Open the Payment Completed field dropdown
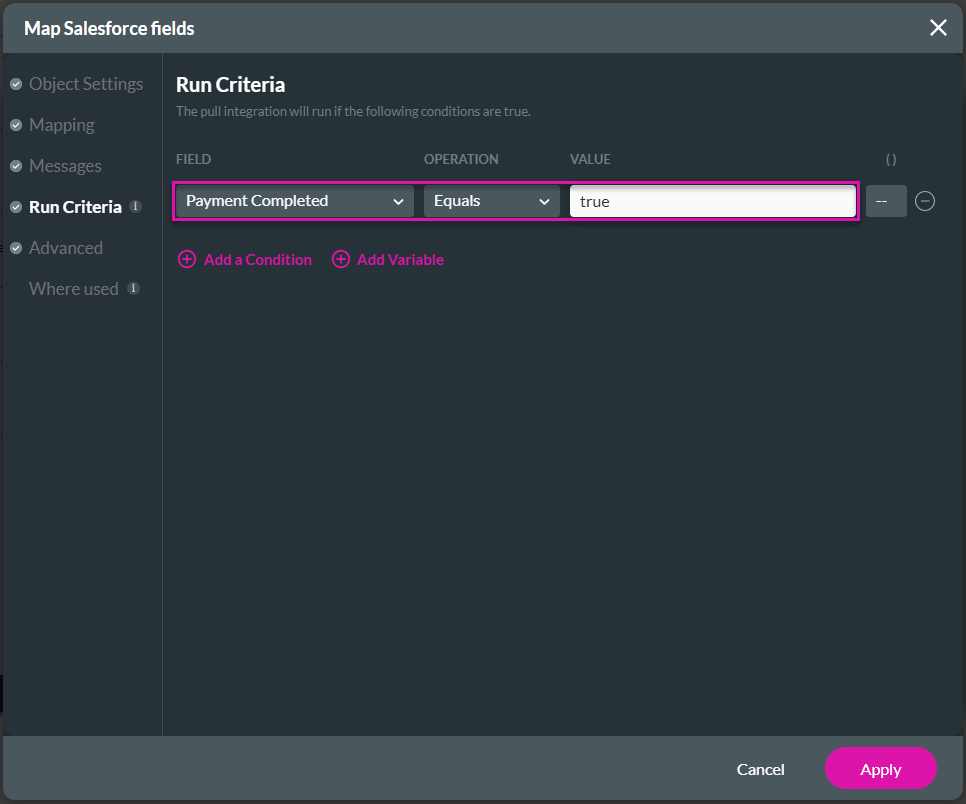The width and height of the screenshot is (966, 804). [x=294, y=201]
